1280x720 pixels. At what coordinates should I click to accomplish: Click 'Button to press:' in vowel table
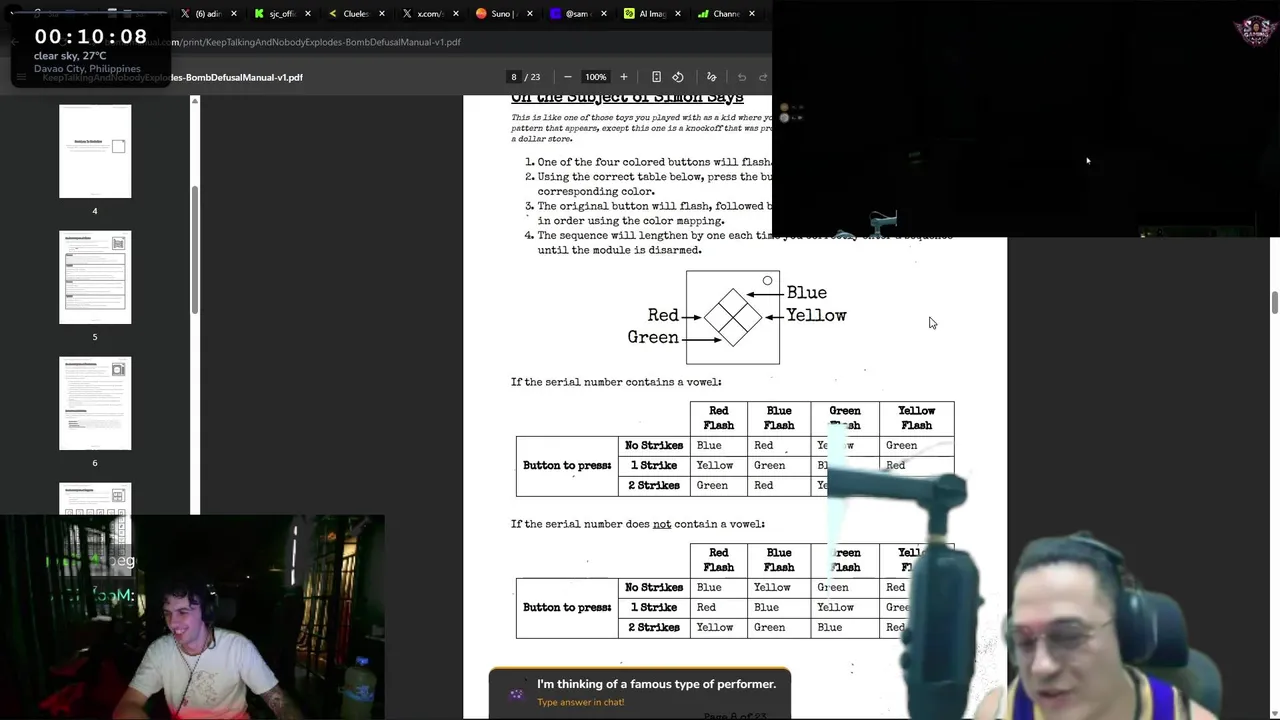click(x=567, y=465)
